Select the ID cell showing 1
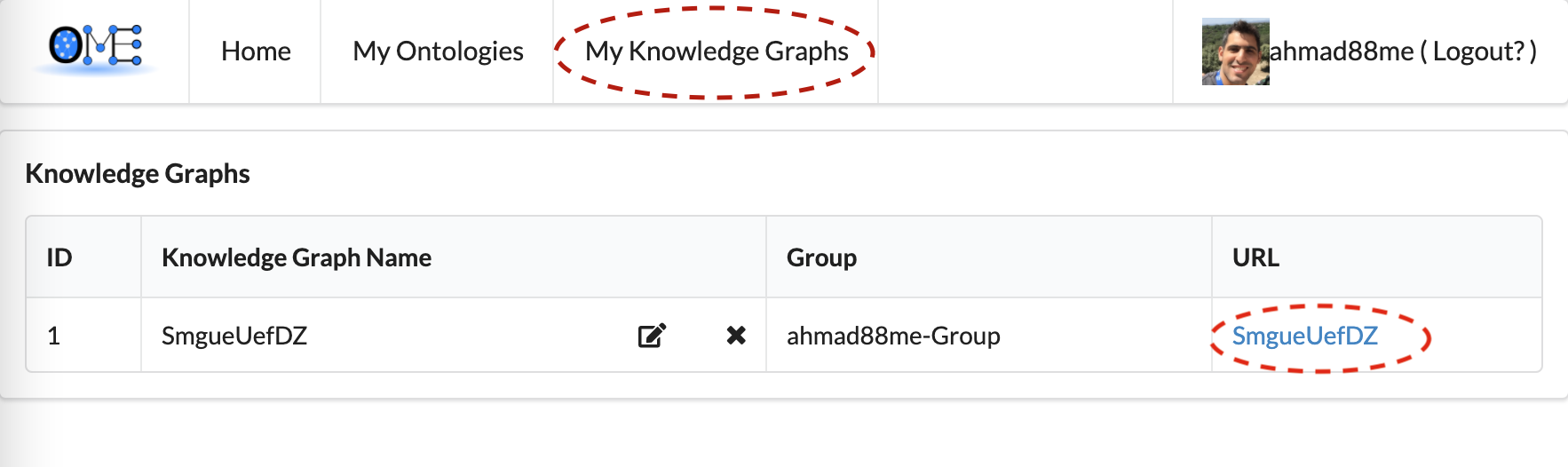Image resolution: width=1568 pixels, height=467 pixels. (54, 336)
